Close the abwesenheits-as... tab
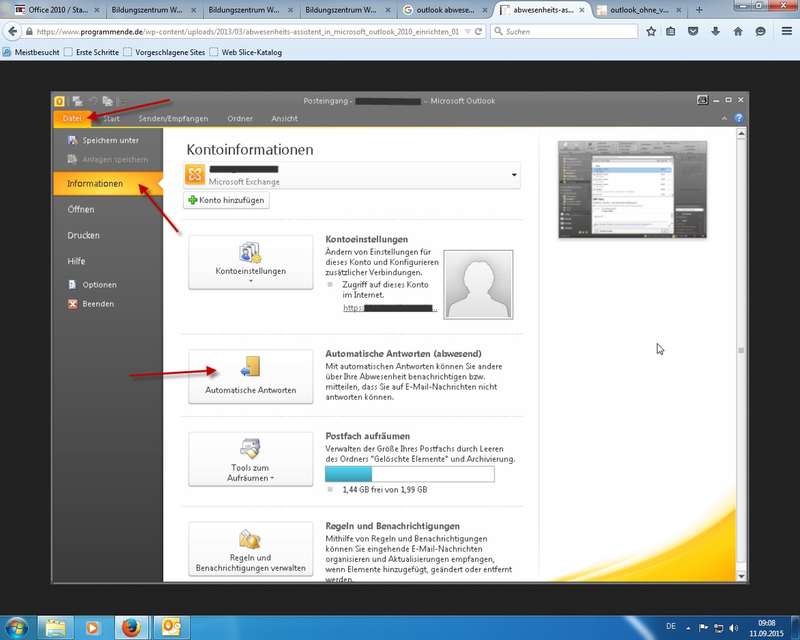800x640 pixels. click(x=582, y=10)
